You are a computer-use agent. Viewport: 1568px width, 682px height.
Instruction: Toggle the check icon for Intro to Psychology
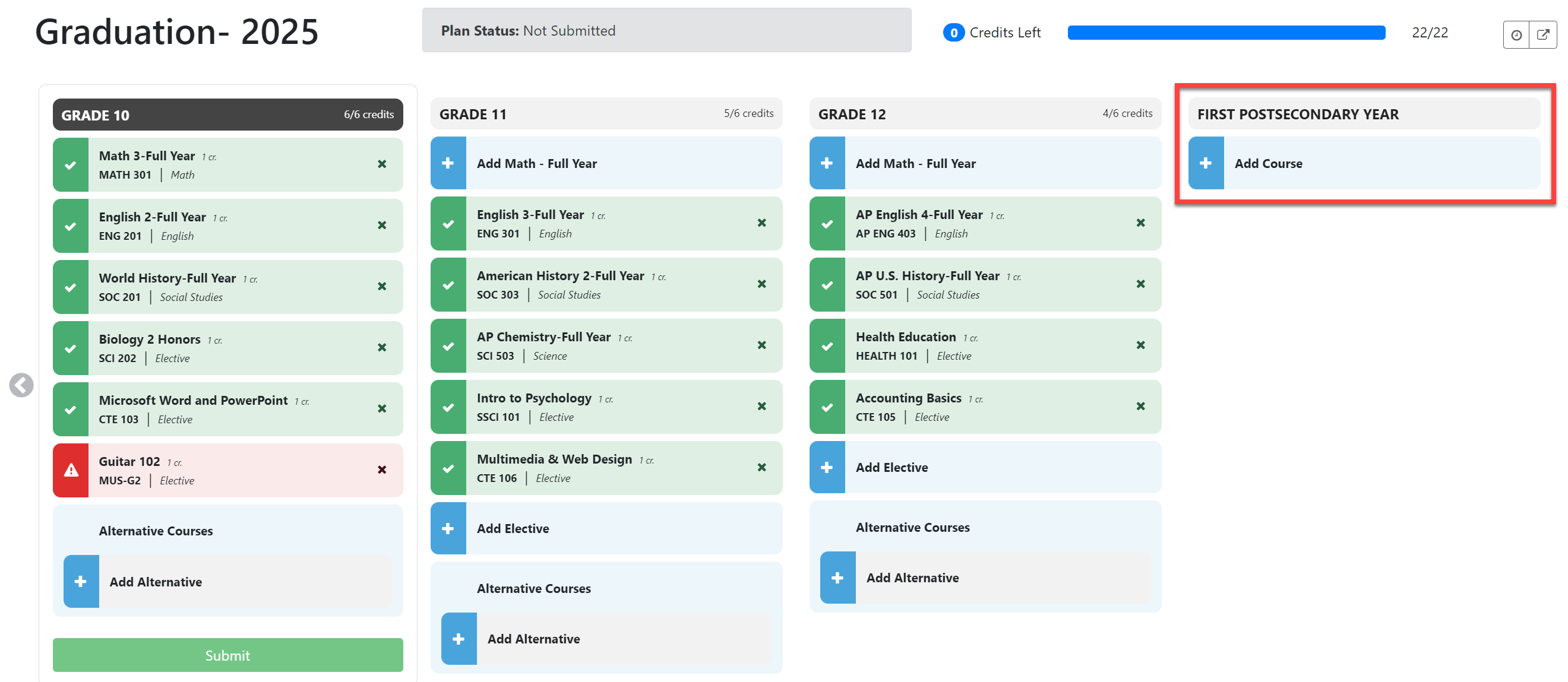tap(448, 407)
